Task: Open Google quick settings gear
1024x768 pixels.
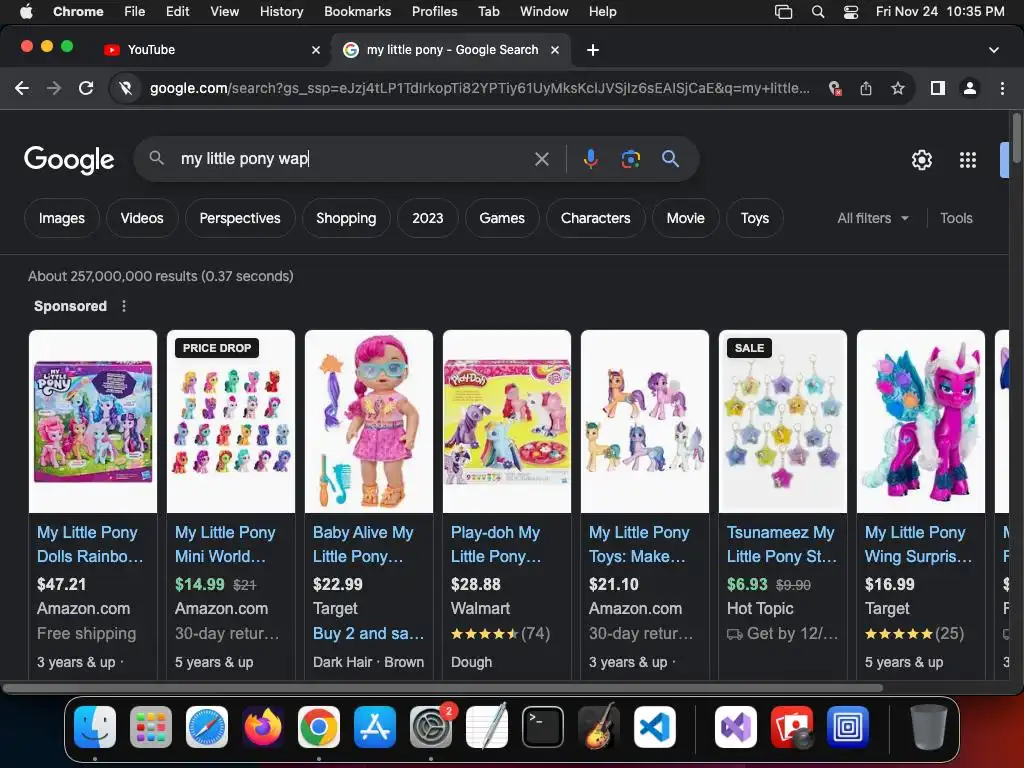Action: [921, 159]
